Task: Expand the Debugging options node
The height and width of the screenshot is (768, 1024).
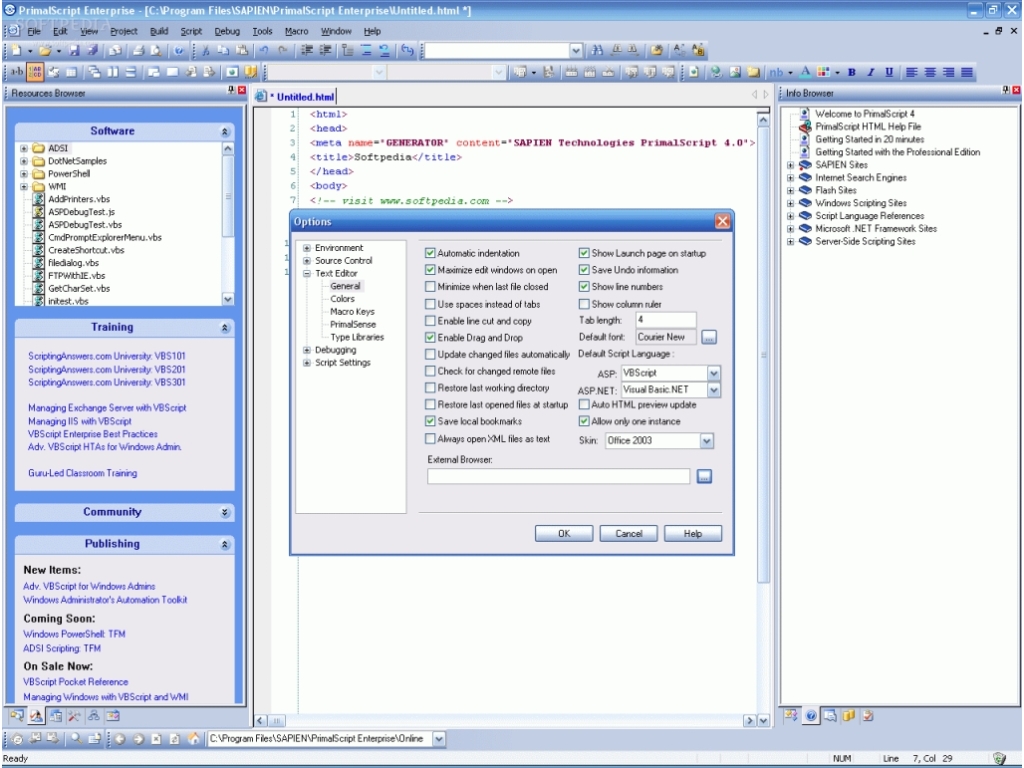Action: point(306,350)
